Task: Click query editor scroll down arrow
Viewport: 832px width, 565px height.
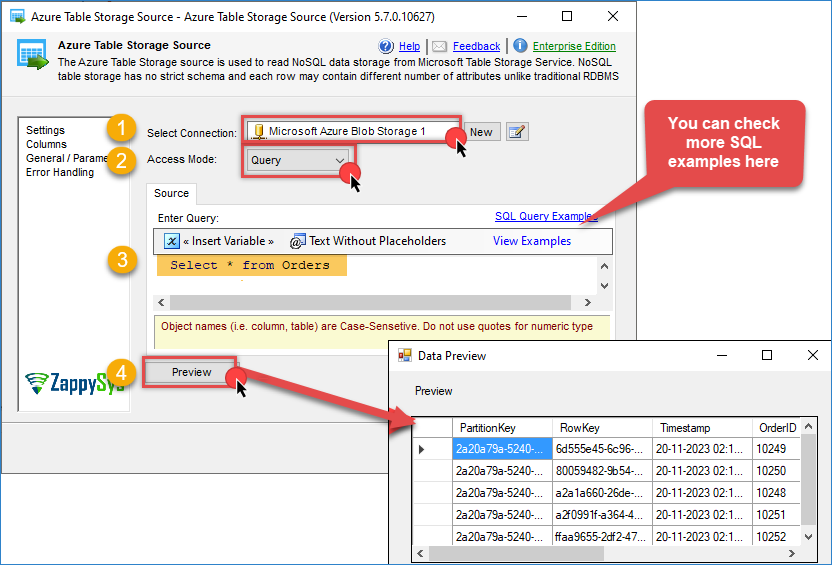Action: click(604, 285)
